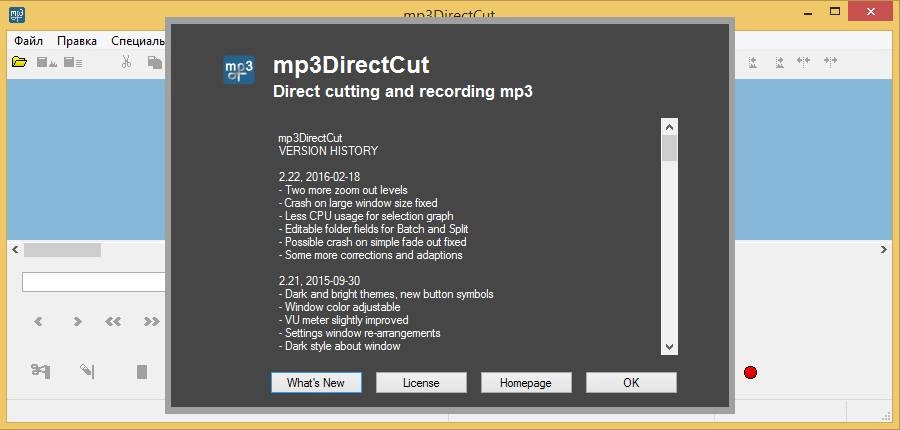The height and width of the screenshot is (430, 900).
Task: Click the save icon with list lines
Action: (x=73, y=62)
